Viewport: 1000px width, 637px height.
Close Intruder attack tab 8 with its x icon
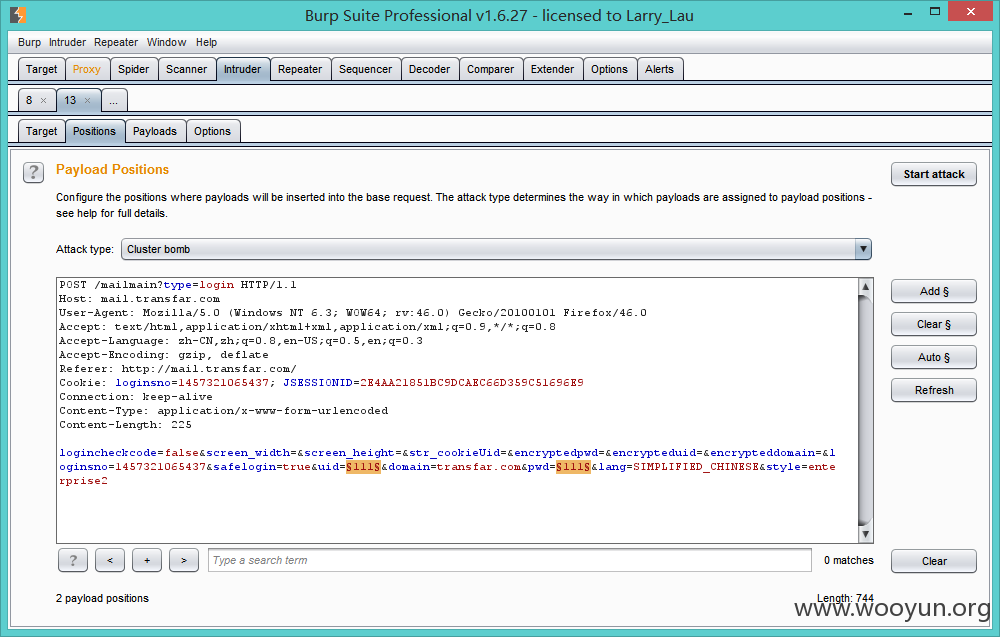click(x=43, y=101)
